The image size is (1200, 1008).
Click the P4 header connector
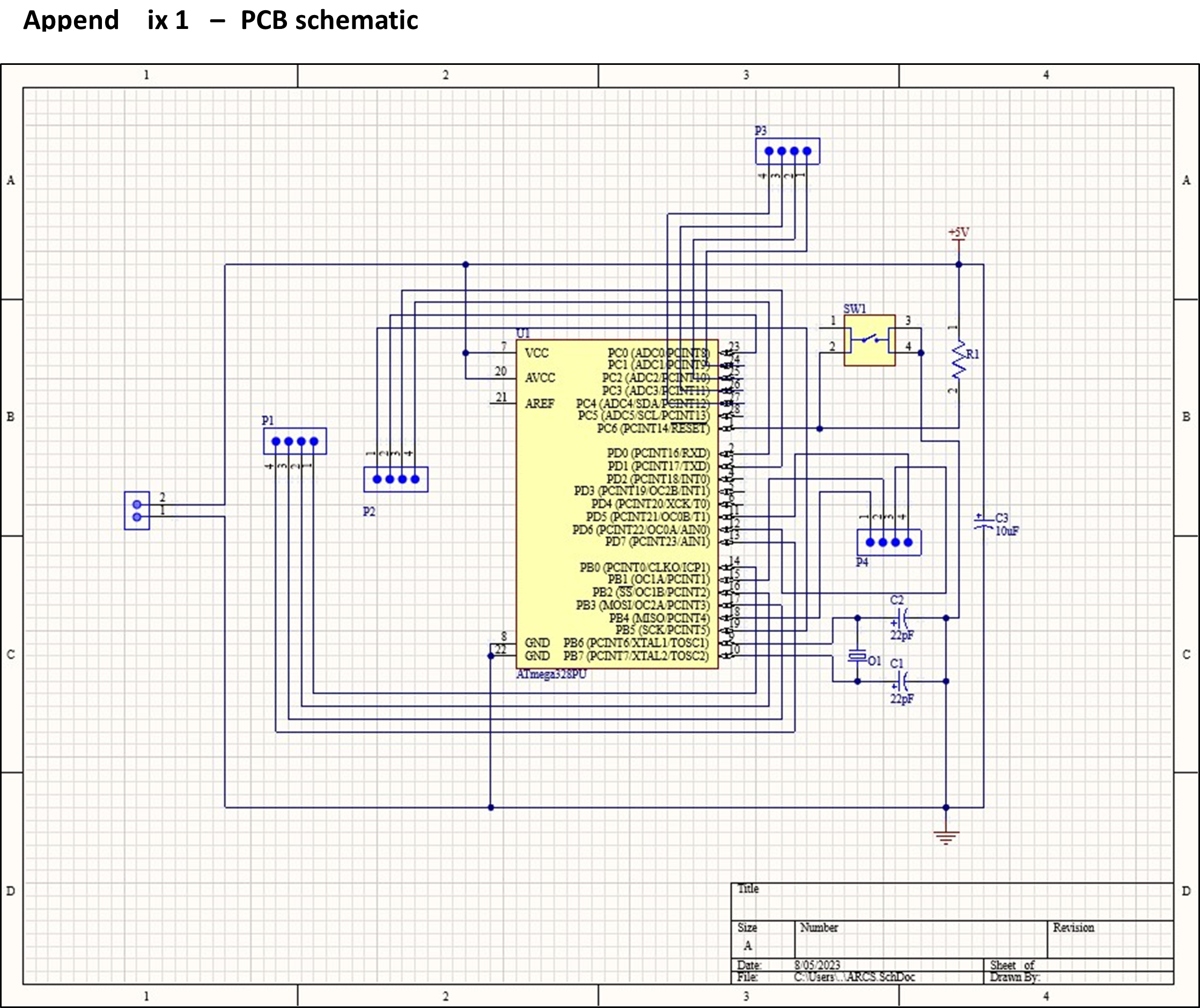click(x=888, y=542)
